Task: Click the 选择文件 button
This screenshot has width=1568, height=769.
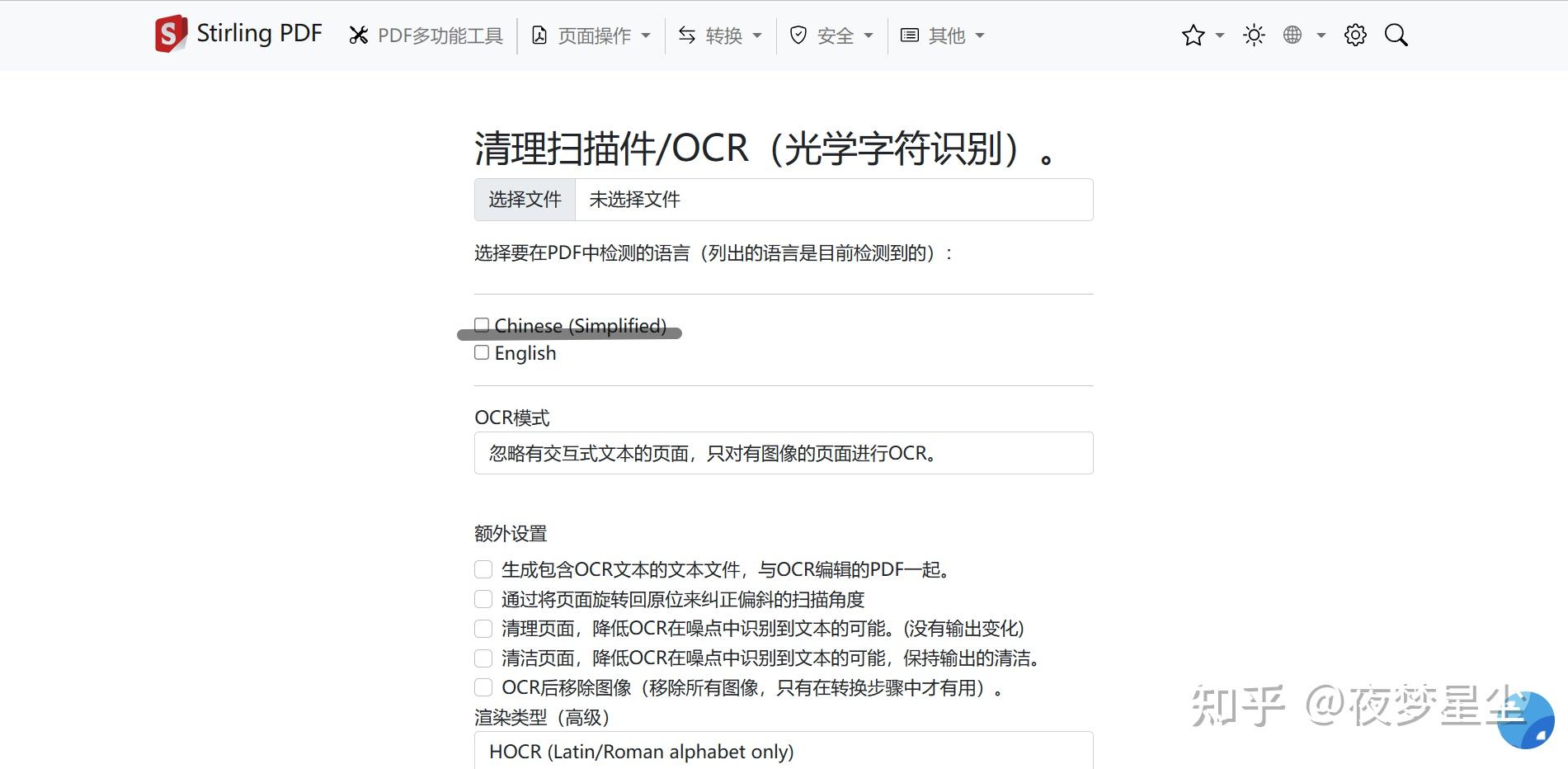Action: 524,199
